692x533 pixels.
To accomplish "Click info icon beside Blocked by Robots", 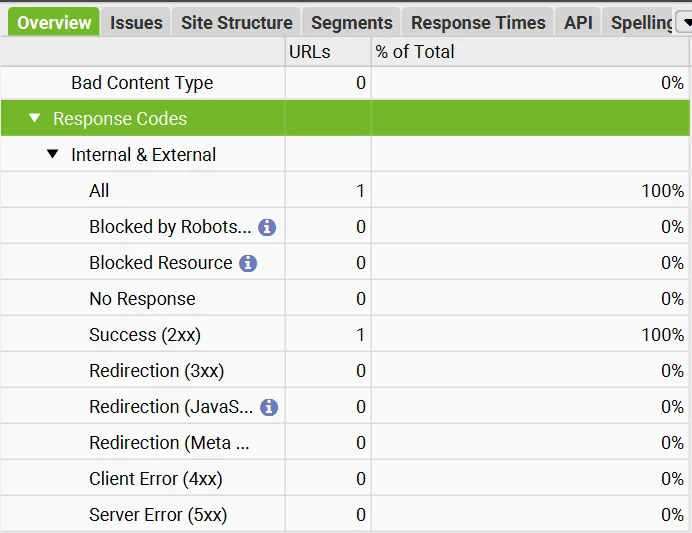I will 267,227.
